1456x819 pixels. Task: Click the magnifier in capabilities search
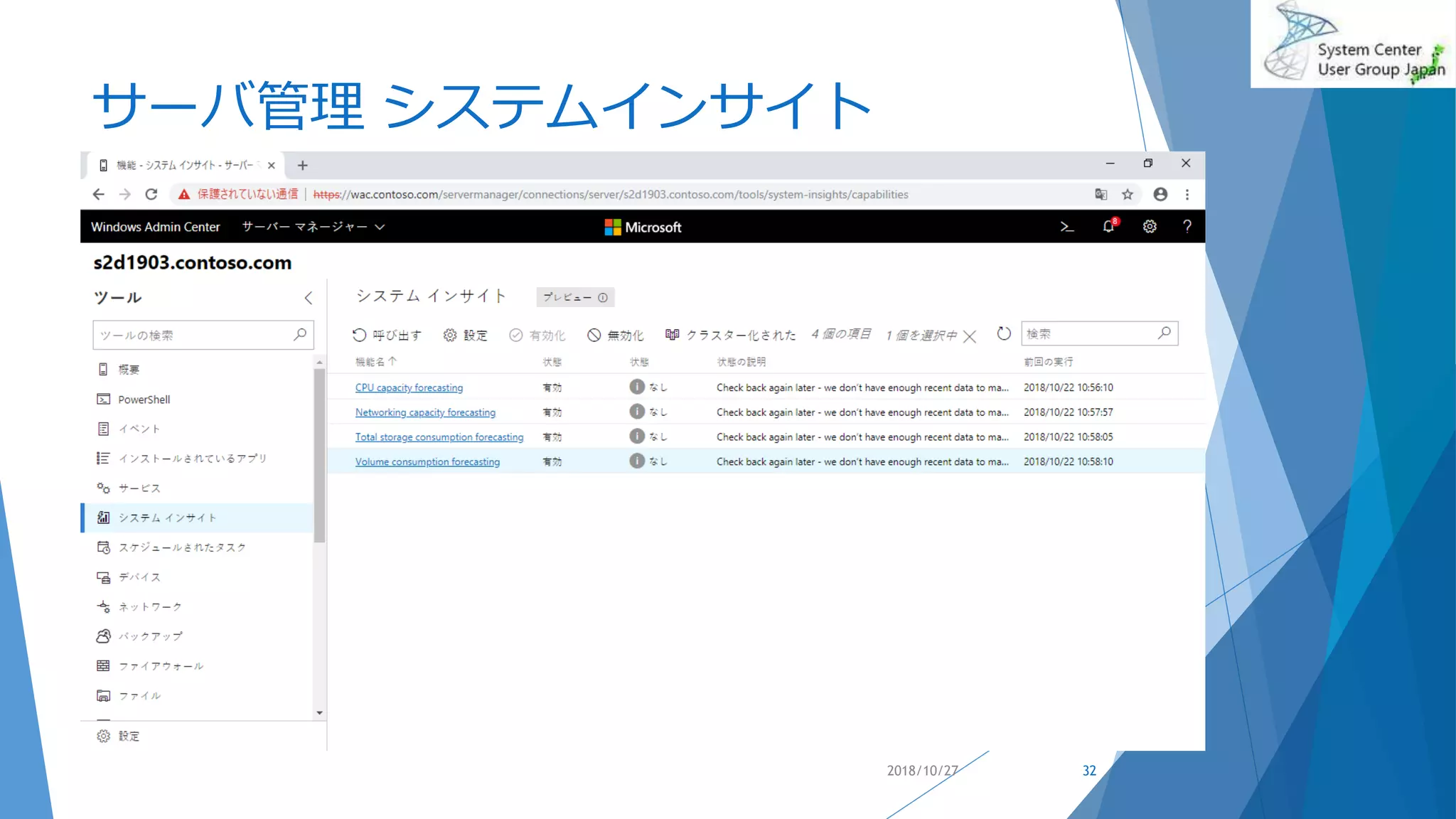point(1165,333)
